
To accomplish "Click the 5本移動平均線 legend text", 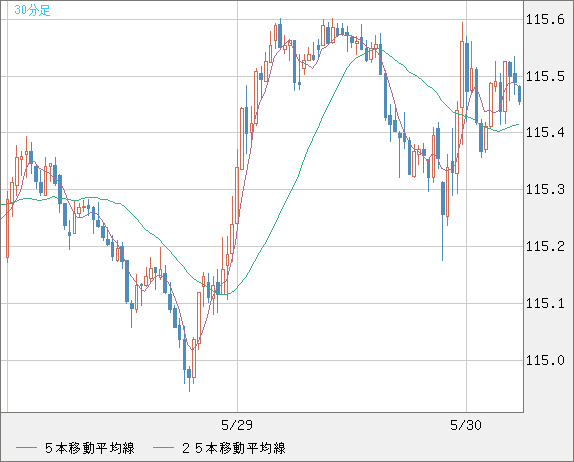I will [90, 448].
